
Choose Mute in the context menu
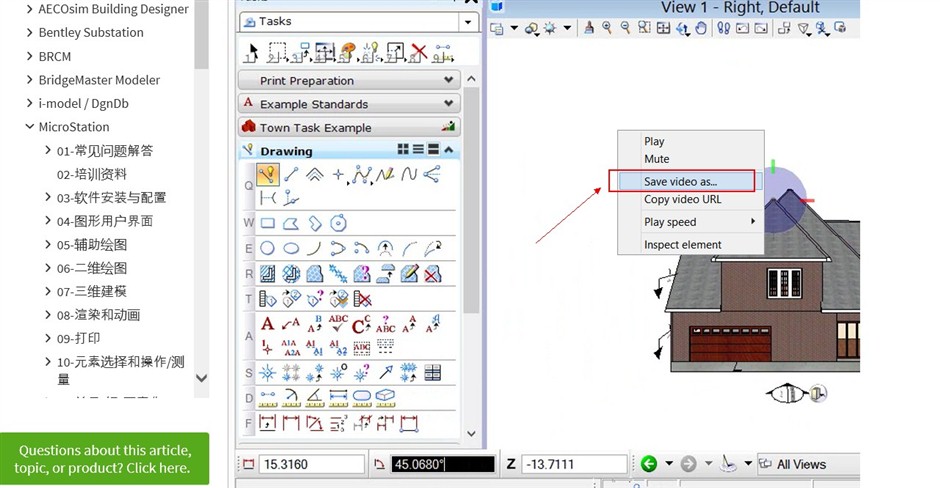(691, 159)
